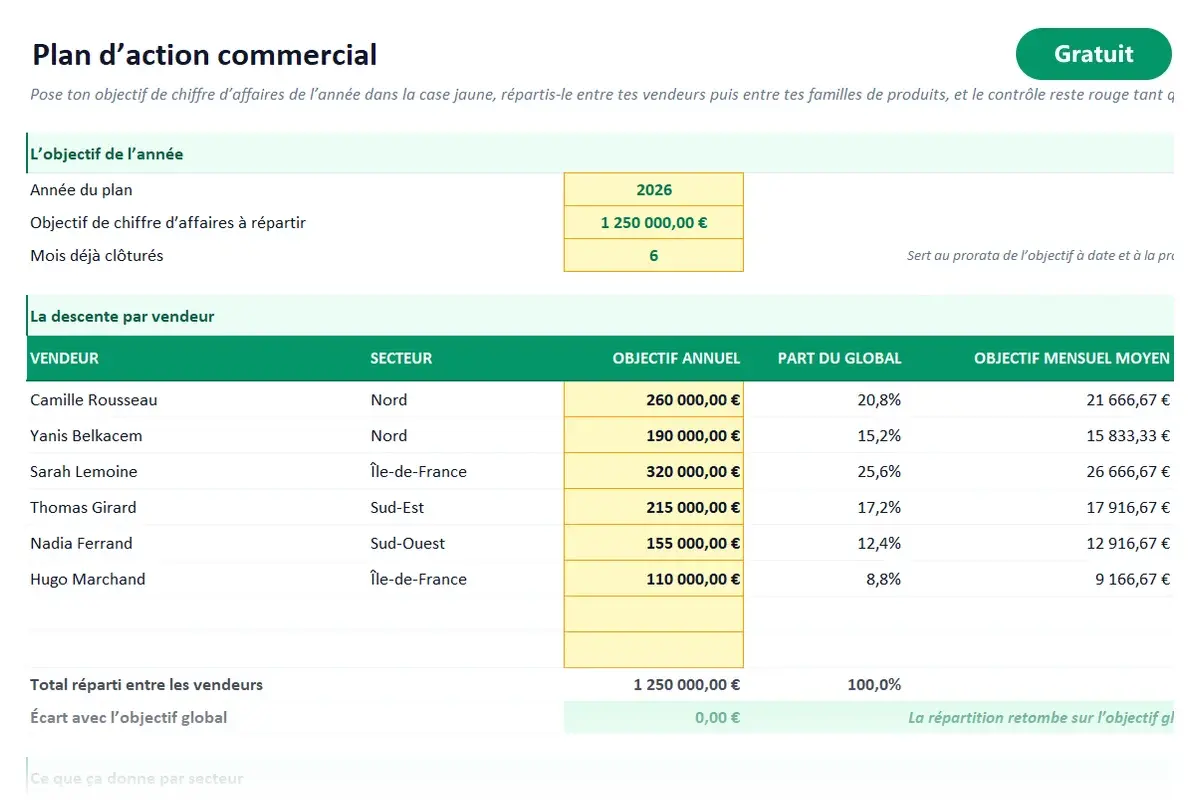Select the Plan d'action commercial title
The height and width of the screenshot is (800, 1200).
tap(205, 54)
